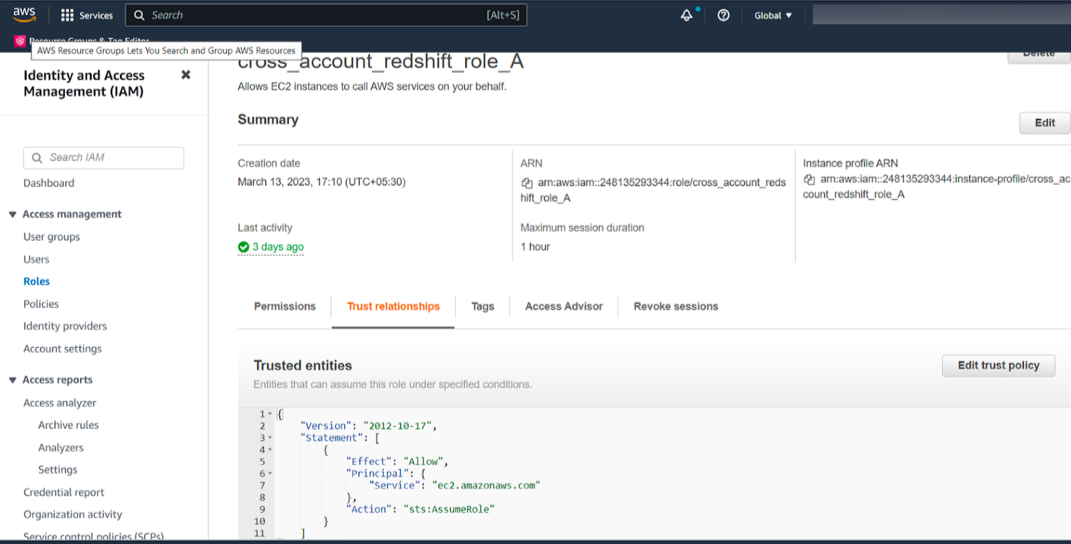
Task: Open Organization activity
Action: pos(72,515)
